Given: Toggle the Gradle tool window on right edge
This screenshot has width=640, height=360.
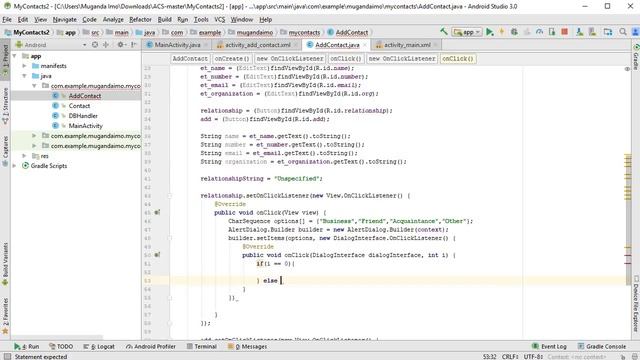Looking at the screenshot, I should (x=636, y=57).
